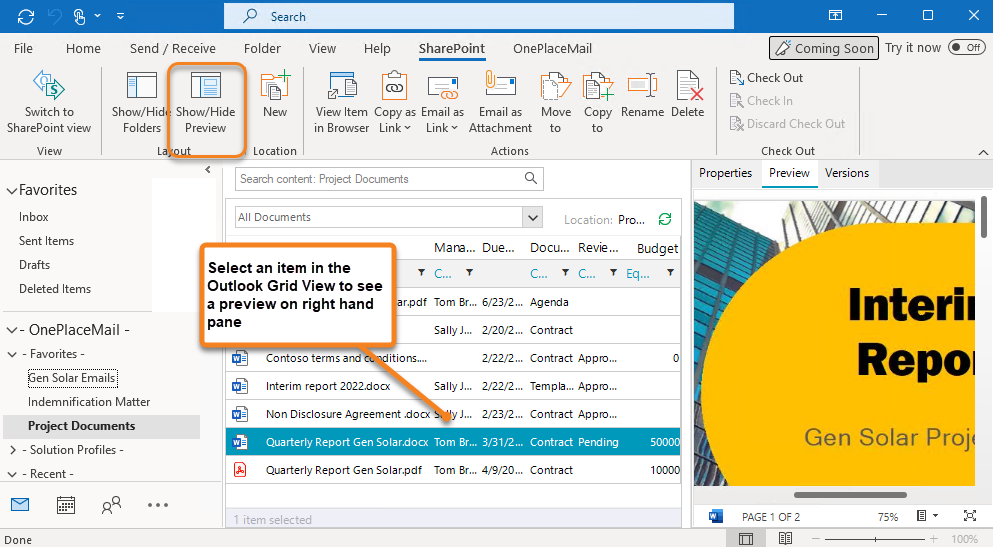
Task: Select the Indemnification Matter folder
Action: tap(89, 401)
